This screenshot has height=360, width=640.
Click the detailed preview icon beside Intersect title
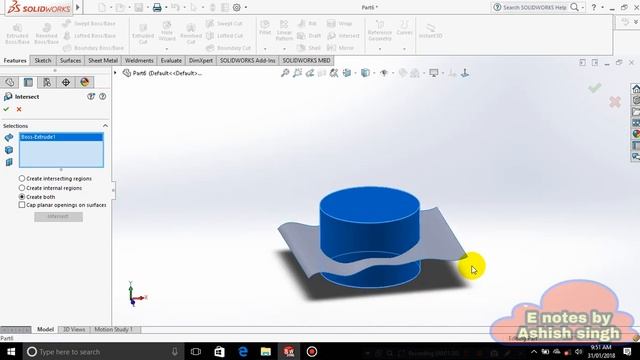(91, 96)
